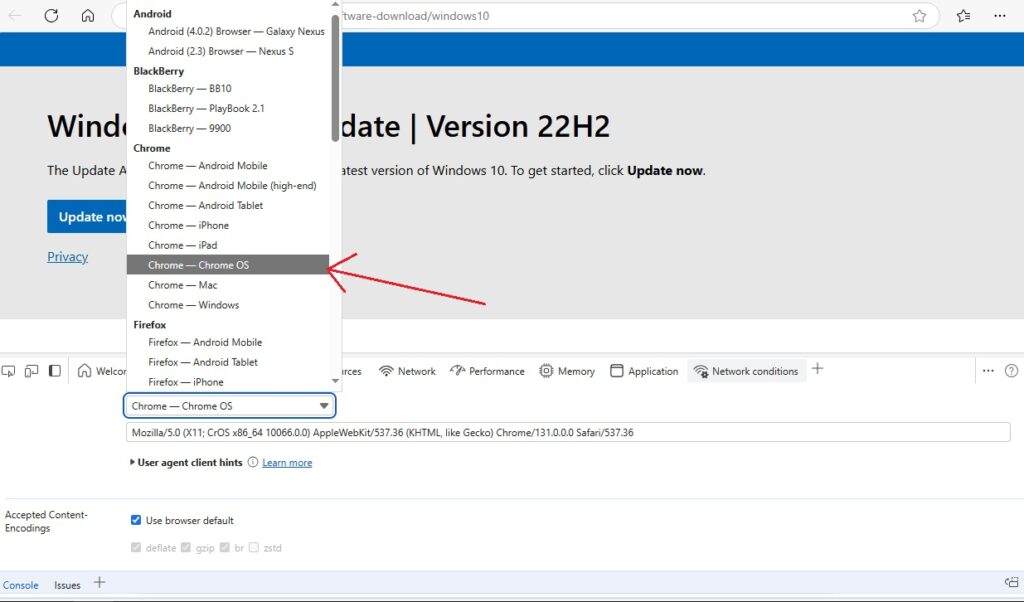
Task: Open the Performance tab
Action: coord(487,371)
